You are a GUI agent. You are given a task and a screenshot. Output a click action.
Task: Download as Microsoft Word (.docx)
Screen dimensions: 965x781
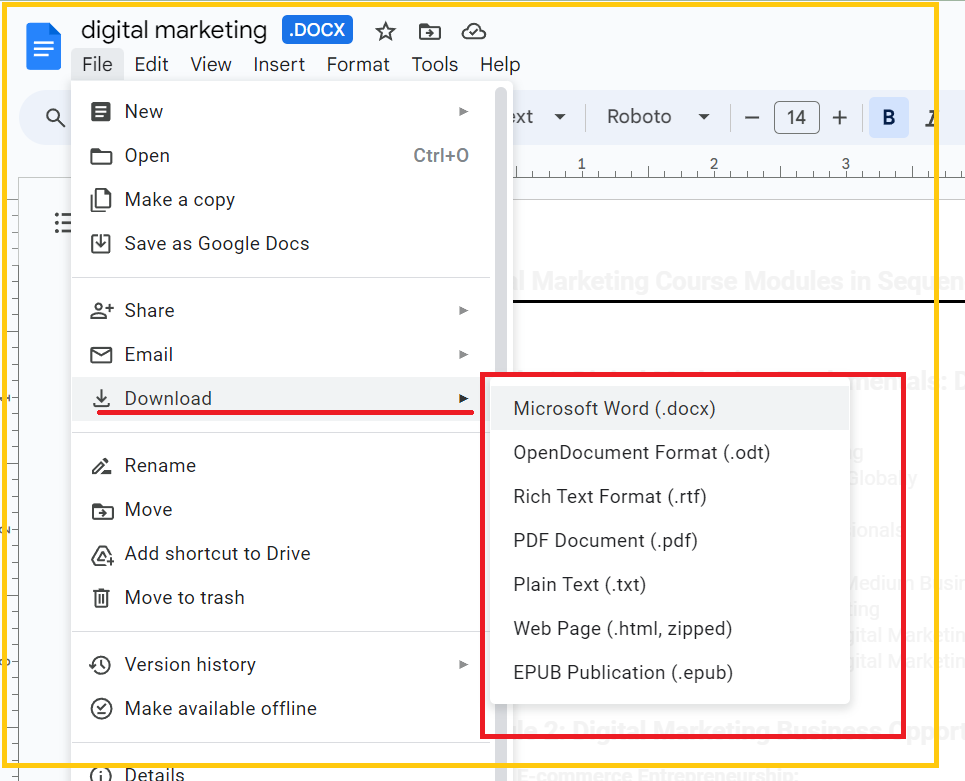pos(670,409)
